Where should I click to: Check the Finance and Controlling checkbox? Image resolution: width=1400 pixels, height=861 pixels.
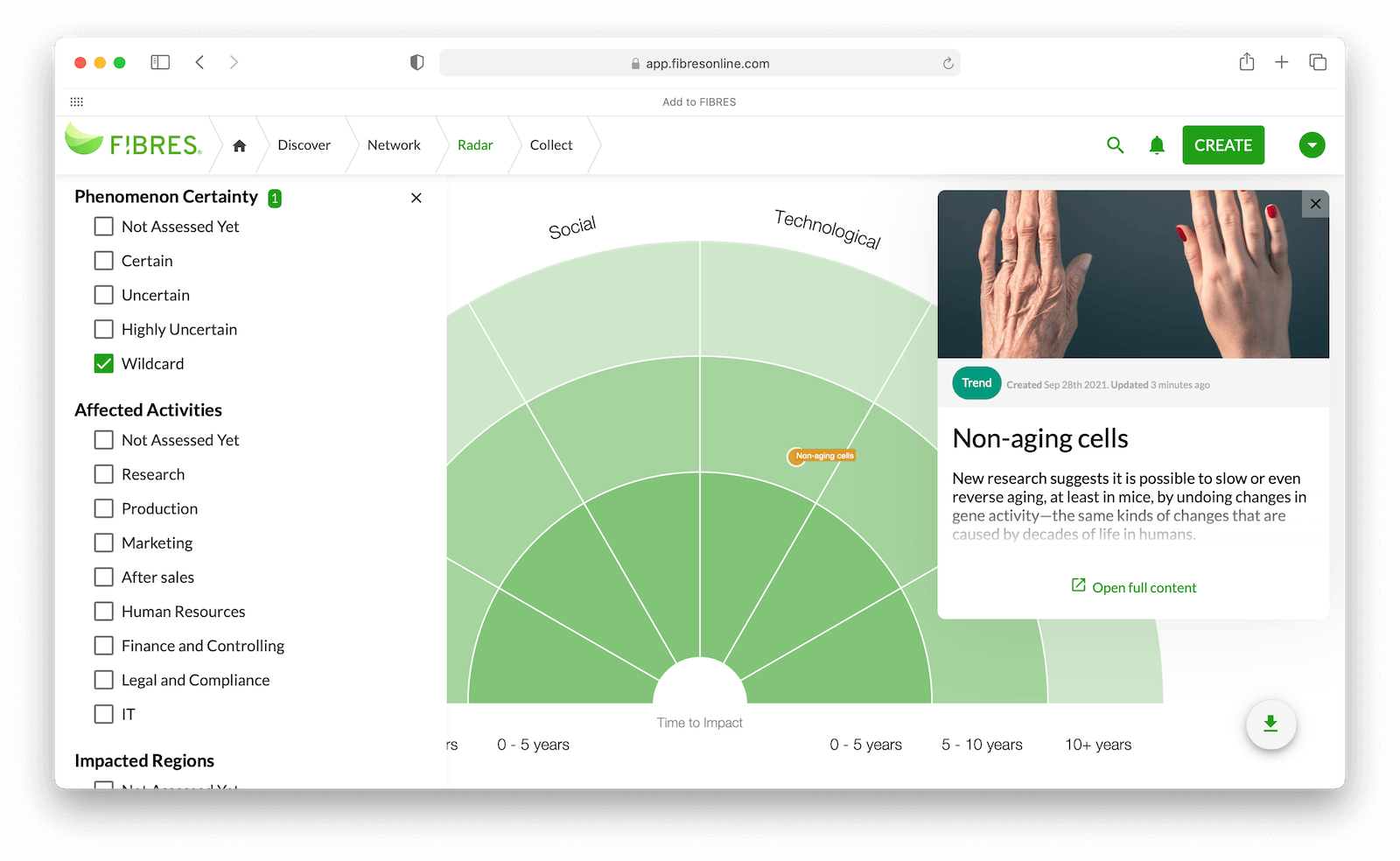(x=104, y=646)
